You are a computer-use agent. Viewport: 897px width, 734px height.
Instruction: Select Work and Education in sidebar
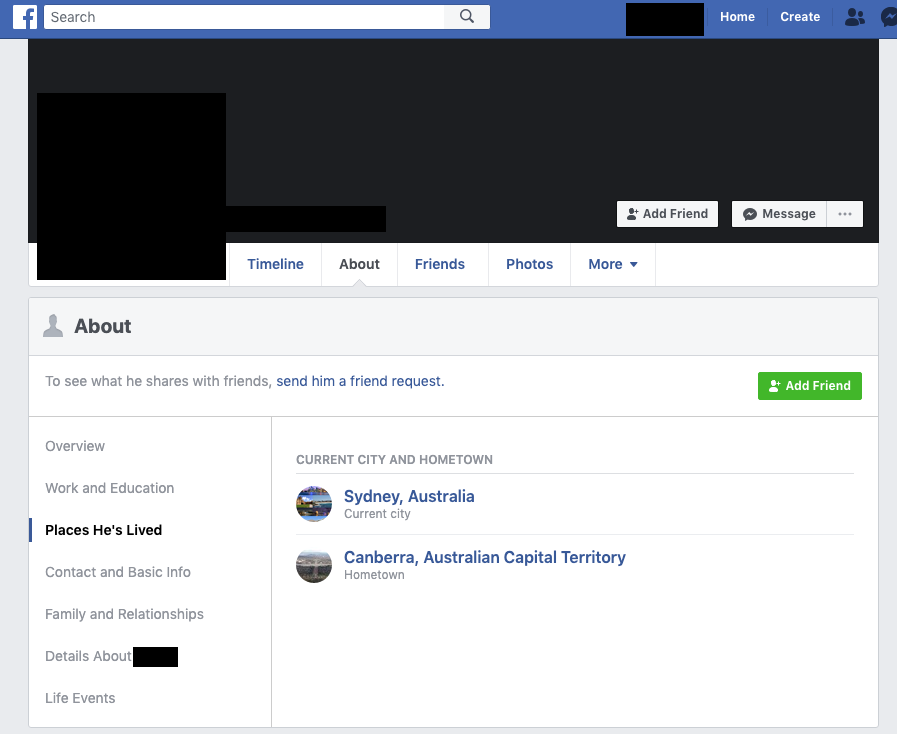[110, 488]
